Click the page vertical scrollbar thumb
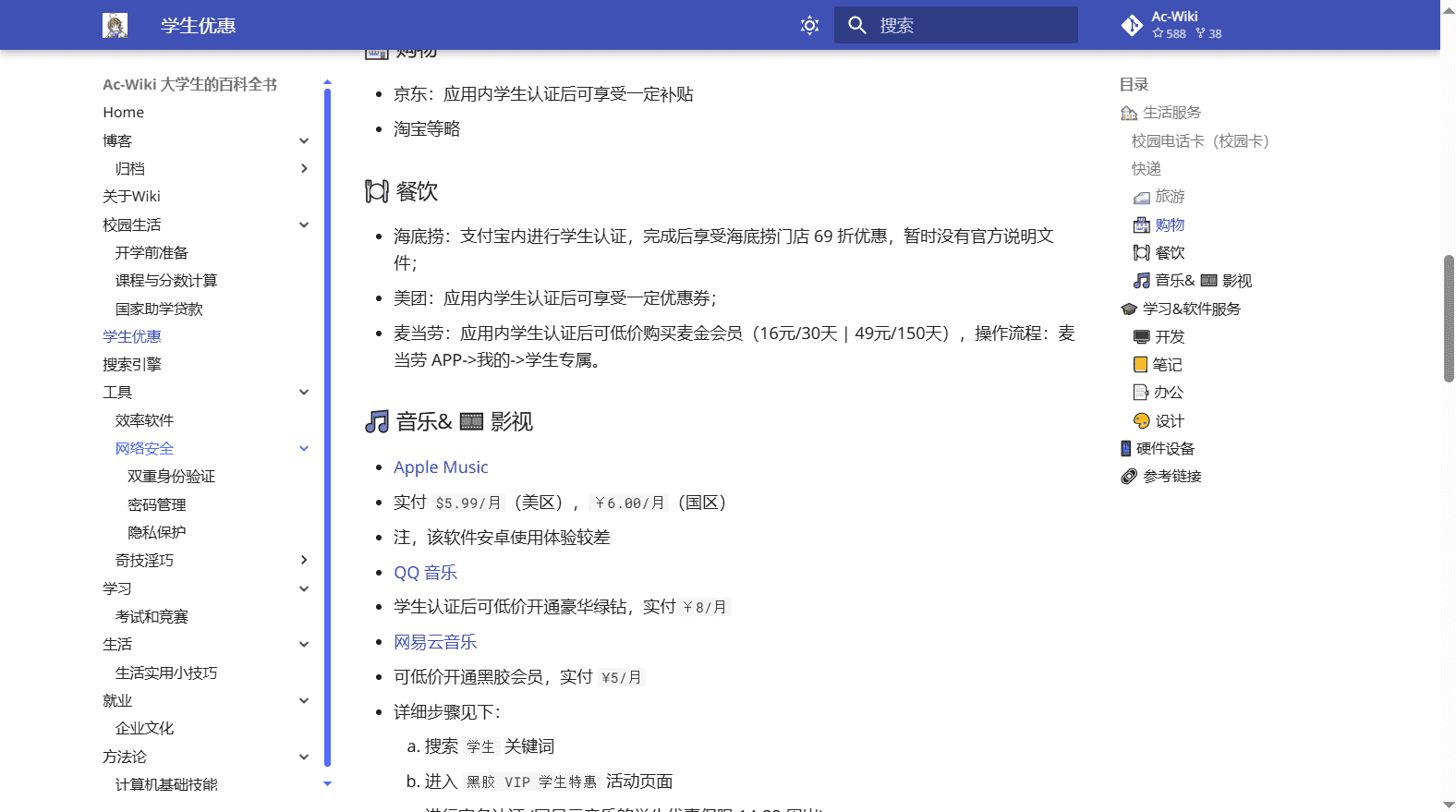 coord(1449,318)
